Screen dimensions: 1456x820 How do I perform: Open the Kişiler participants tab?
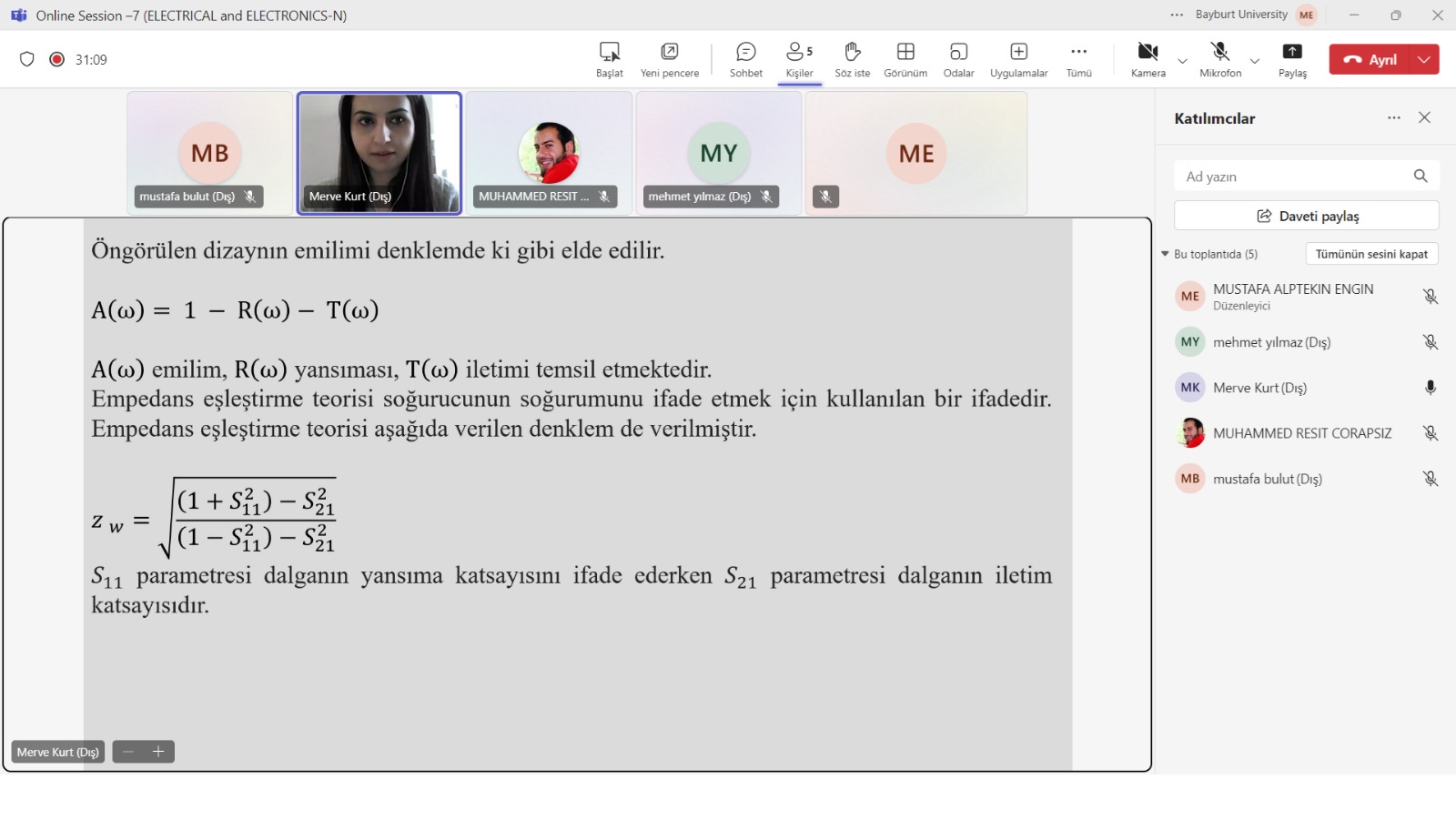coord(799,59)
